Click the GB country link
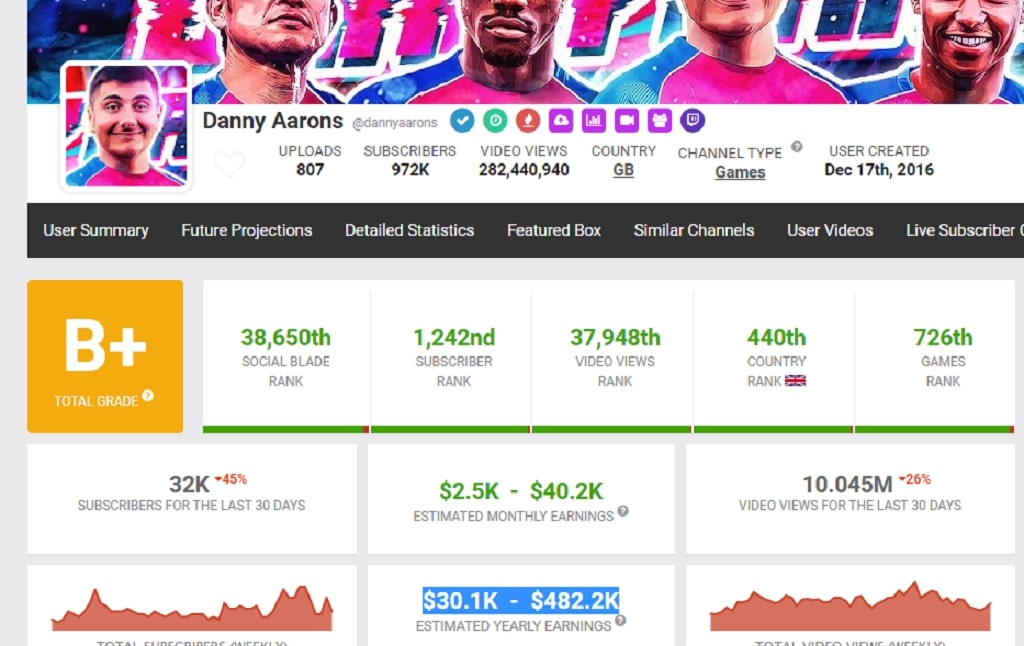Viewport: 1024px width, 646px height. (622, 170)
